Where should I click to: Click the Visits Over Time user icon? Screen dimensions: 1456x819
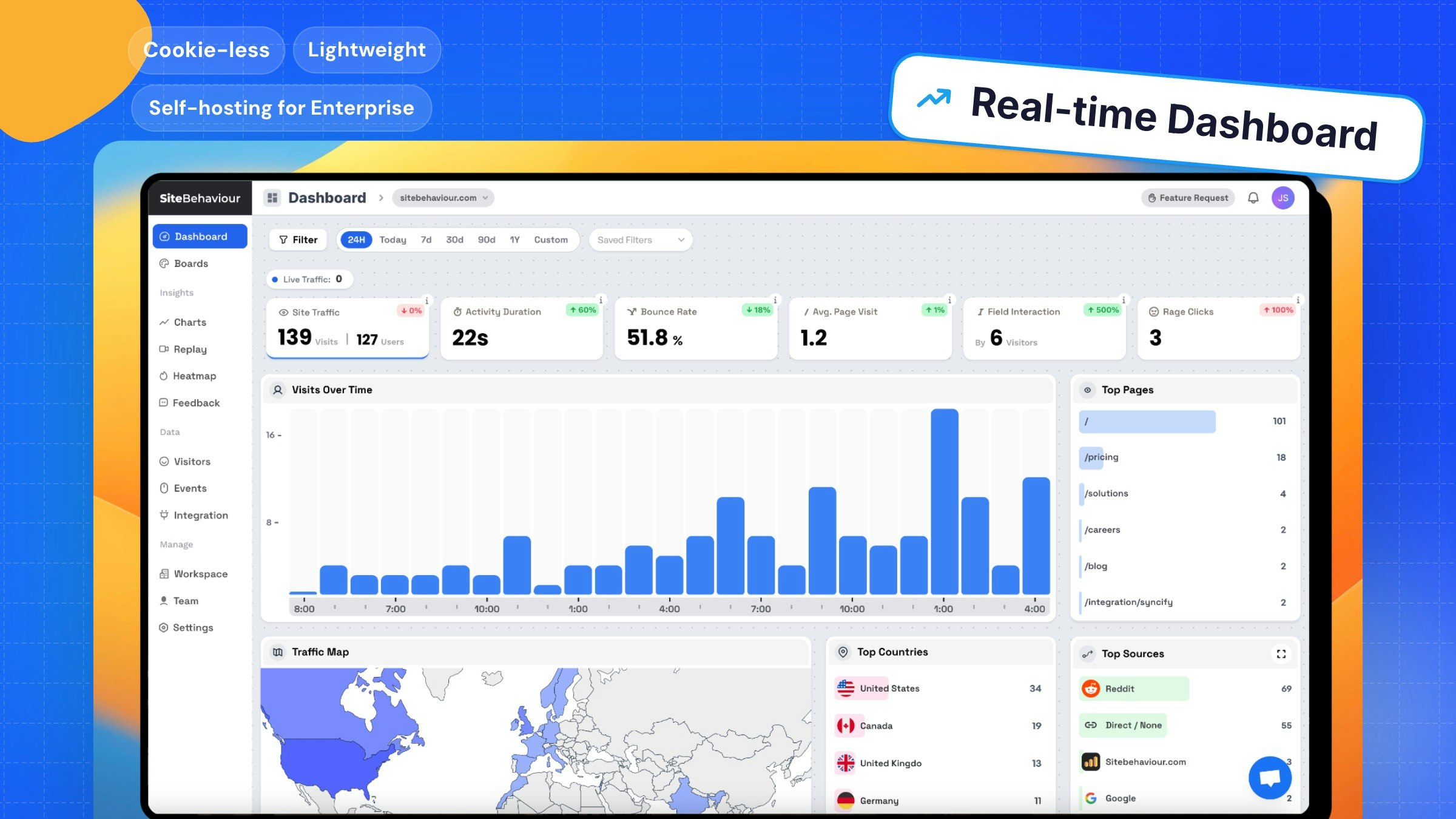278,390
